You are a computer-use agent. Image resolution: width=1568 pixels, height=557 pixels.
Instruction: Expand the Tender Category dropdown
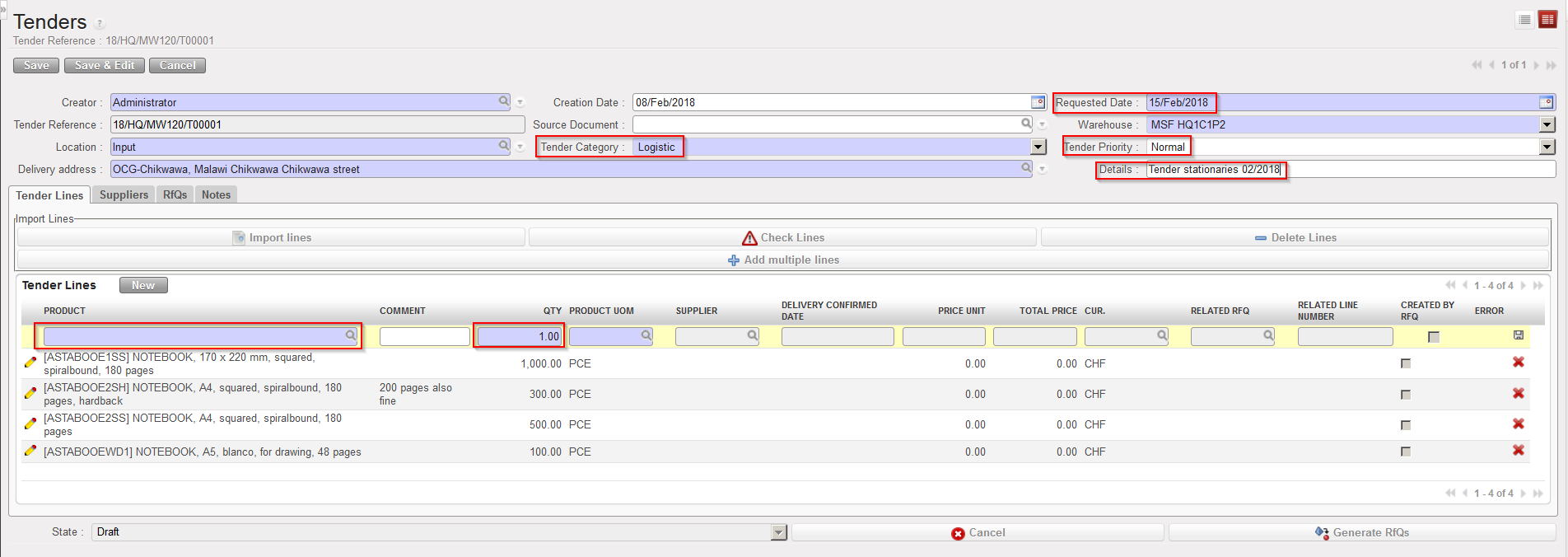(x=1038, y=147)
